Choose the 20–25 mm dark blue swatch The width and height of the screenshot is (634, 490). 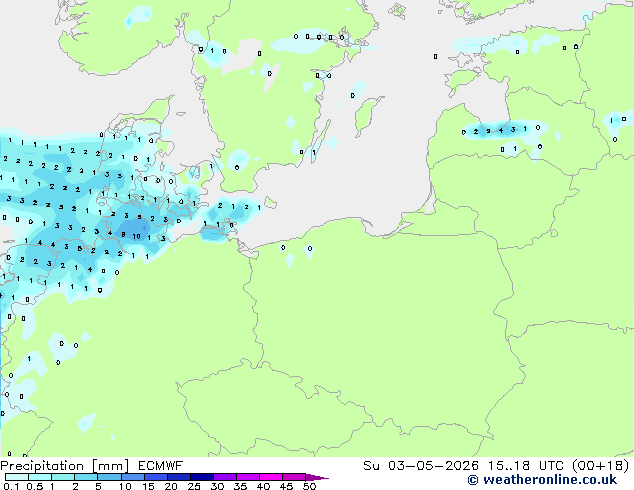(178, 477)
